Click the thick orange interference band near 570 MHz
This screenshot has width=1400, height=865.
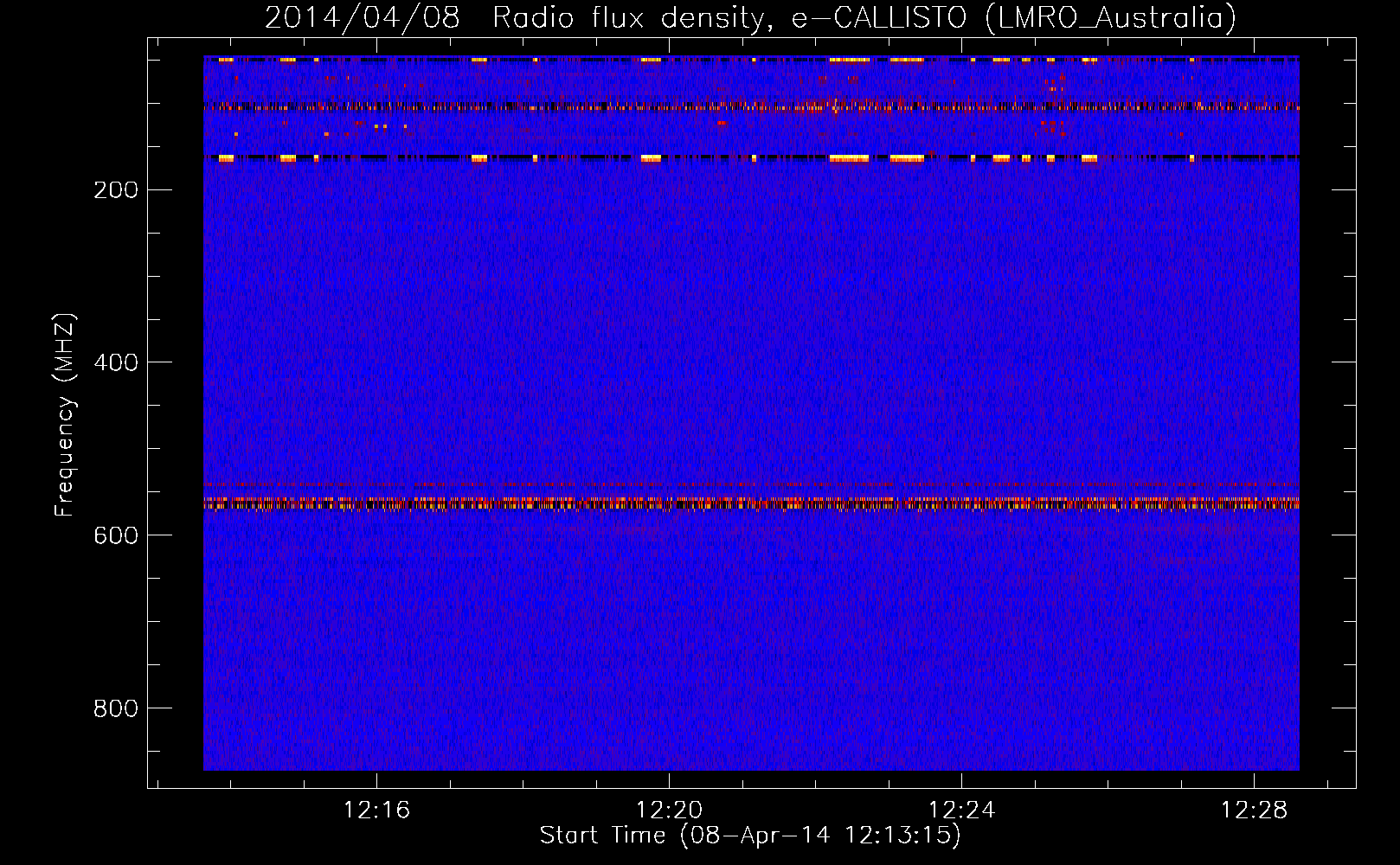pyautogui.click(x=751, y=503)
